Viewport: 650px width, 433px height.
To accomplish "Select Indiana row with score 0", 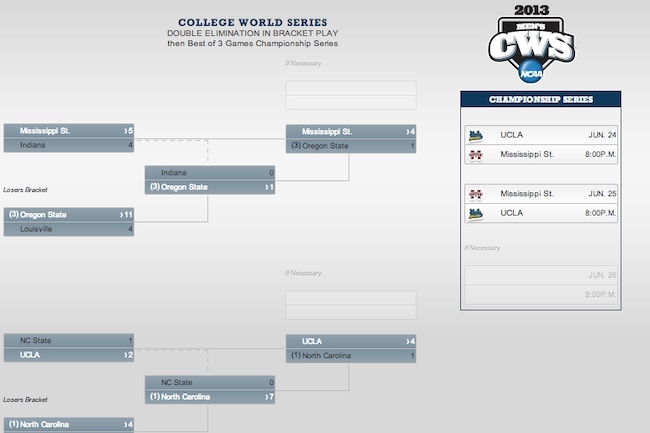I will click(x=210, y=173).
